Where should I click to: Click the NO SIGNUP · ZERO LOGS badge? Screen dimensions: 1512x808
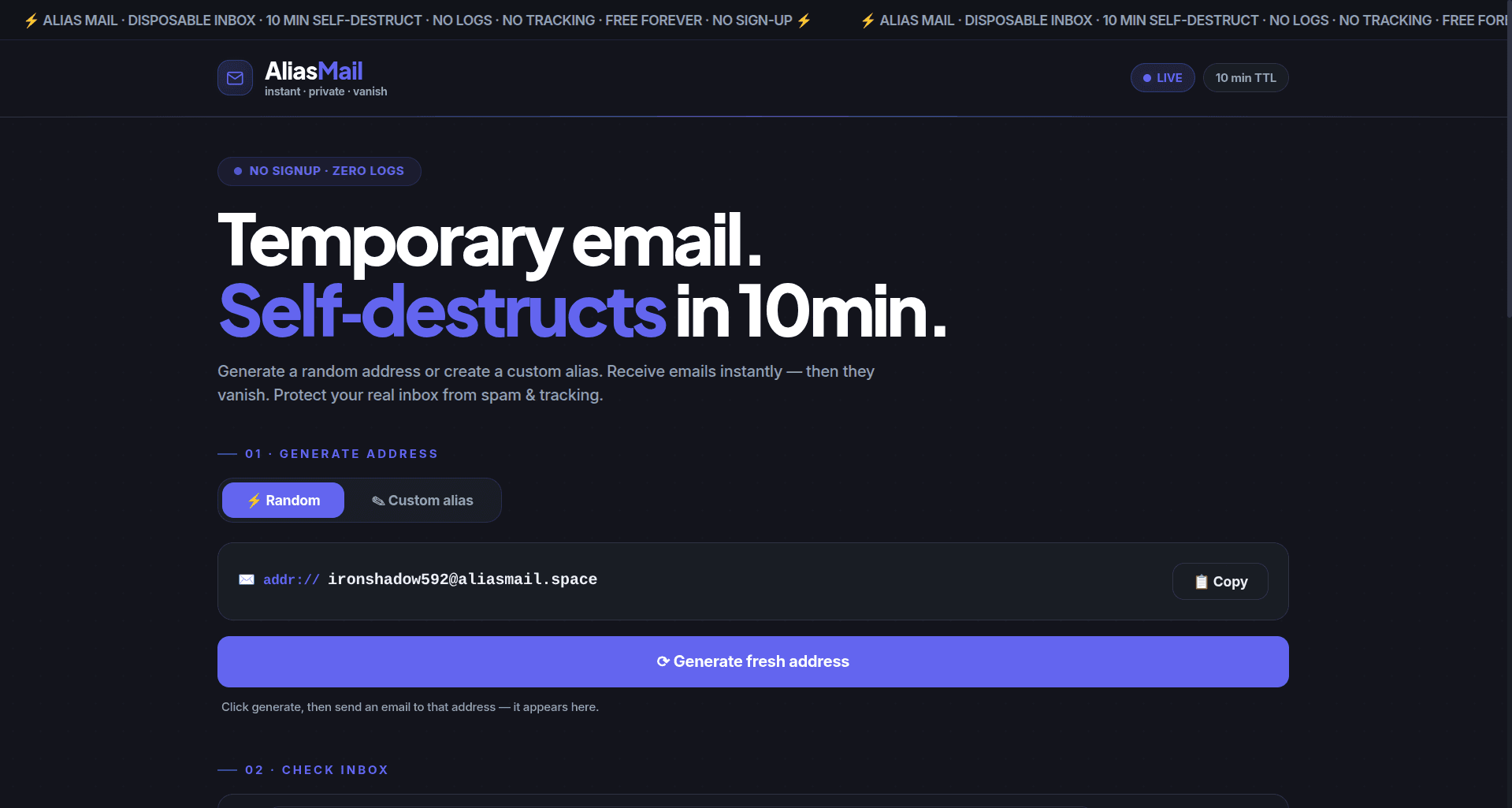pyautogui.click(x=319, y=171)
